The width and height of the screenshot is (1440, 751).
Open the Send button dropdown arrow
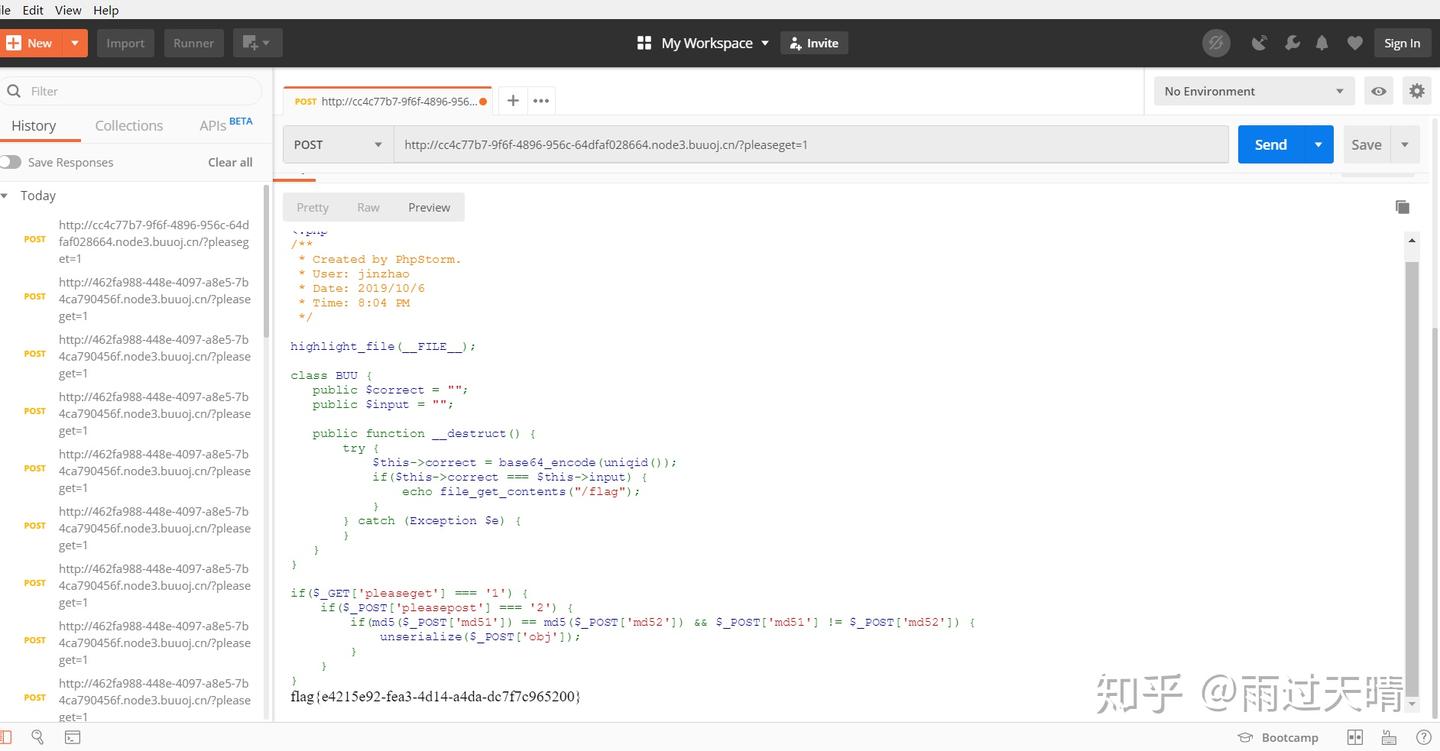click(x=1318, y=145)
